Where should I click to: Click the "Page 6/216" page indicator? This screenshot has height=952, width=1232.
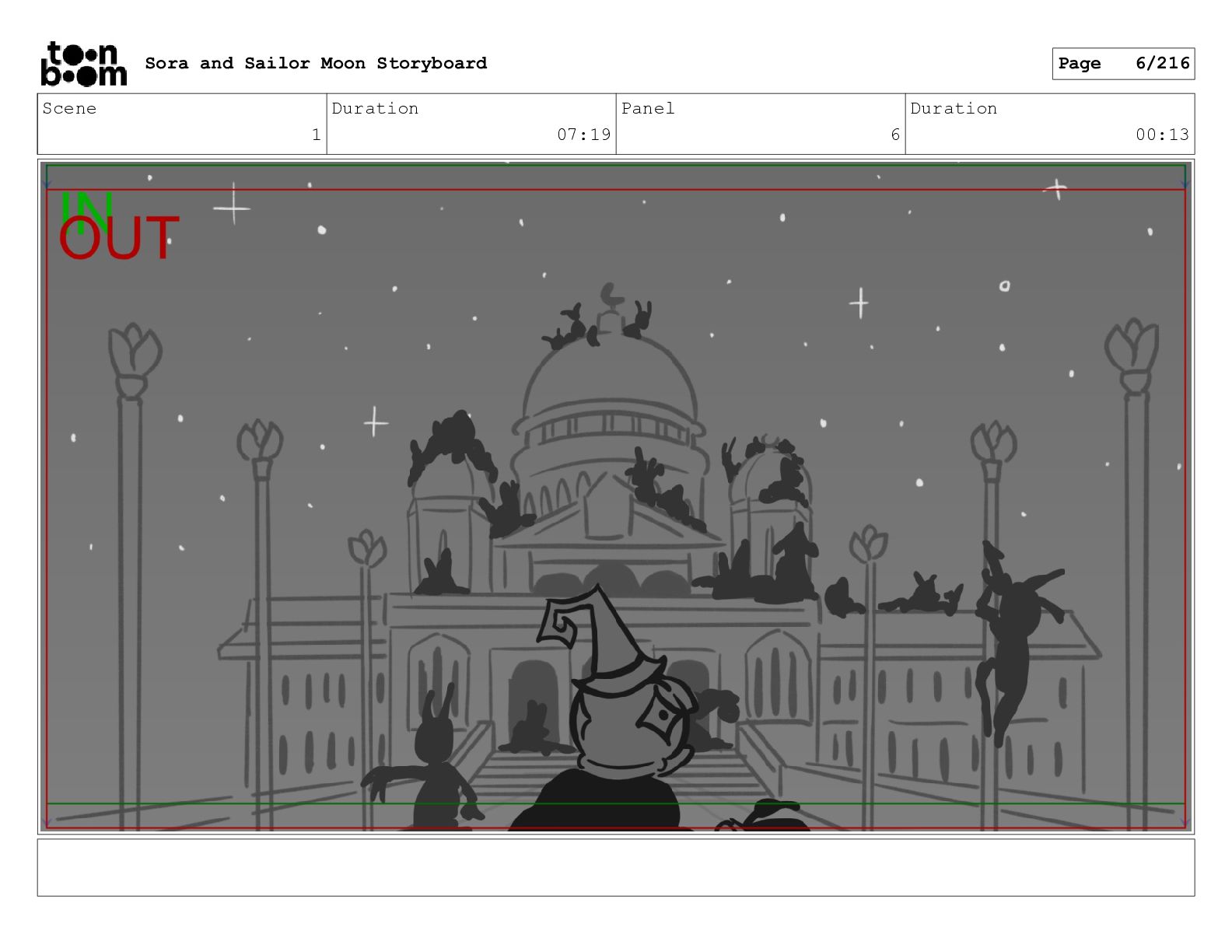(1123, 64)
